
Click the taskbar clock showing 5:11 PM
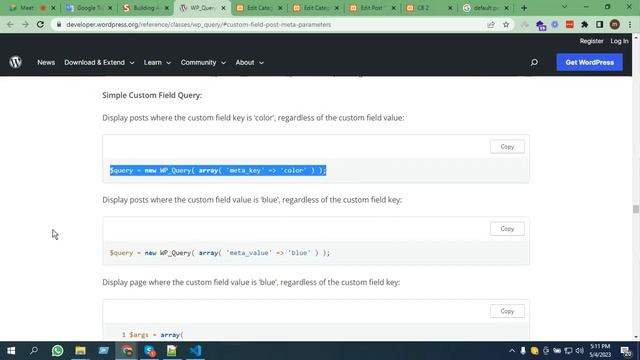tap(600, 351)
